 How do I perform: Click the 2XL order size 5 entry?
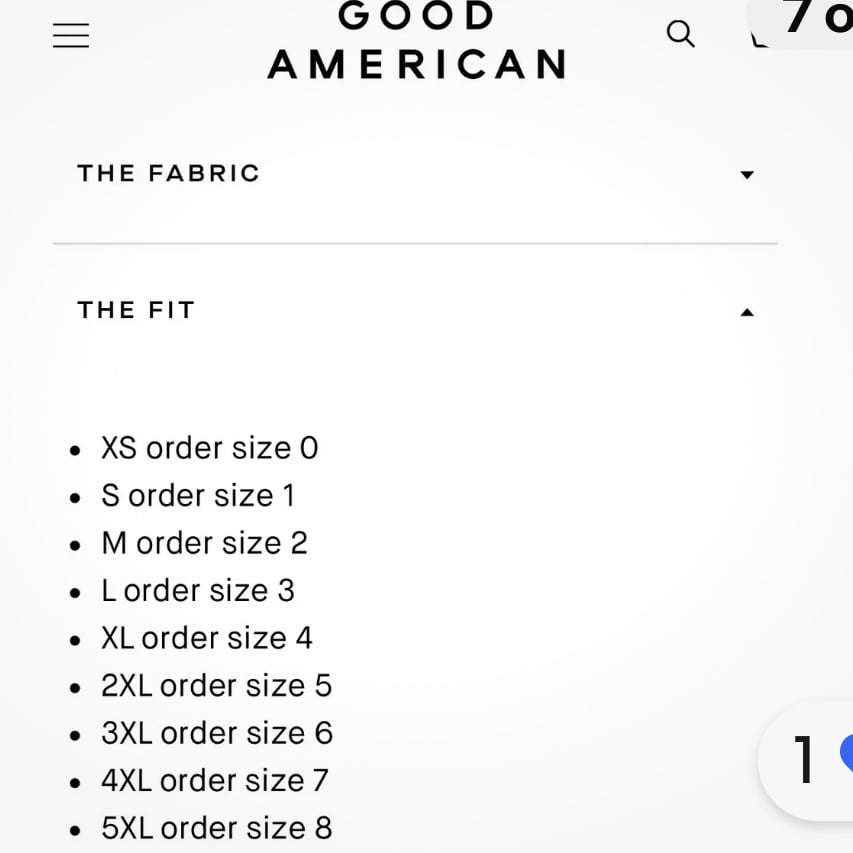(x=217, y=685)
